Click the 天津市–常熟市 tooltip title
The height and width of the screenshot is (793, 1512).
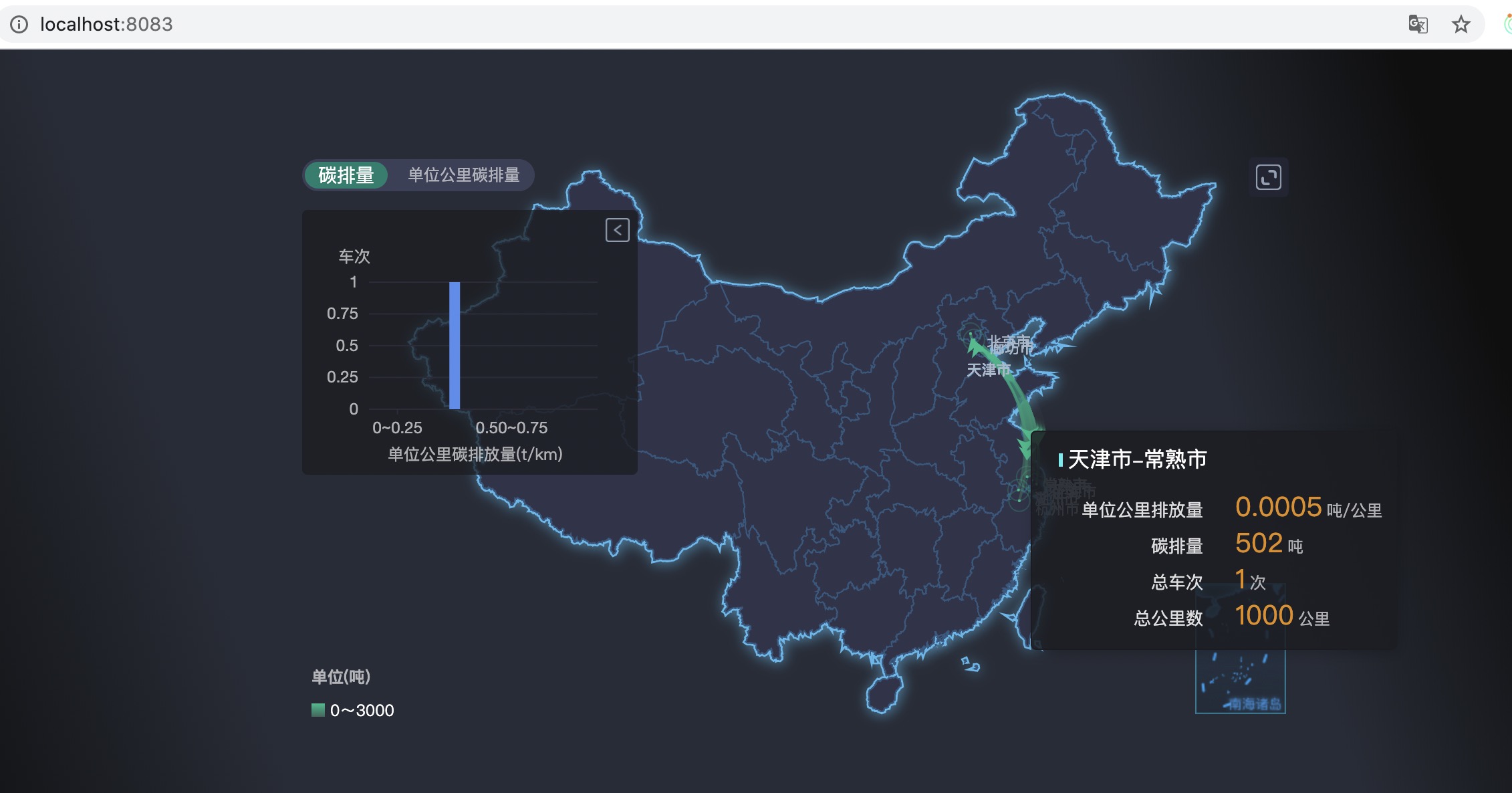1137,459
